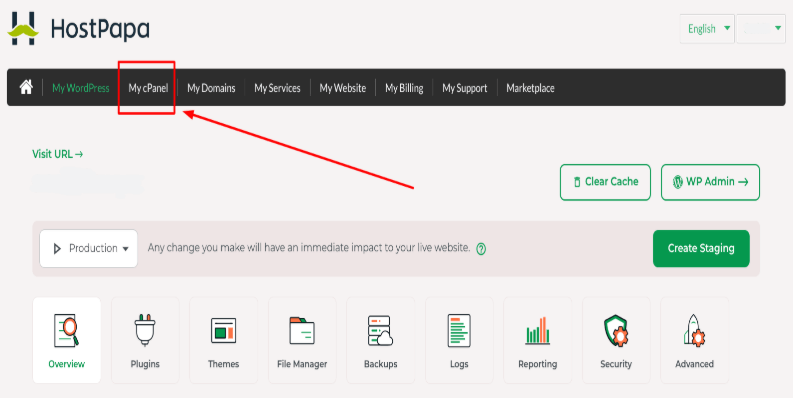Open the Overview magnifier icon tile
This screenshot has height=398, width=793.
point(67,340)
